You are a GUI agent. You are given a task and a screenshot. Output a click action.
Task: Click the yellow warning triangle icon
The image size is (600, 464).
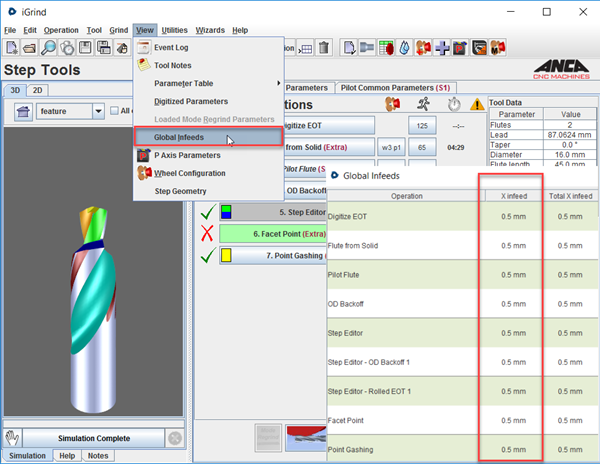pyautogui.click(x=476, y=103)
